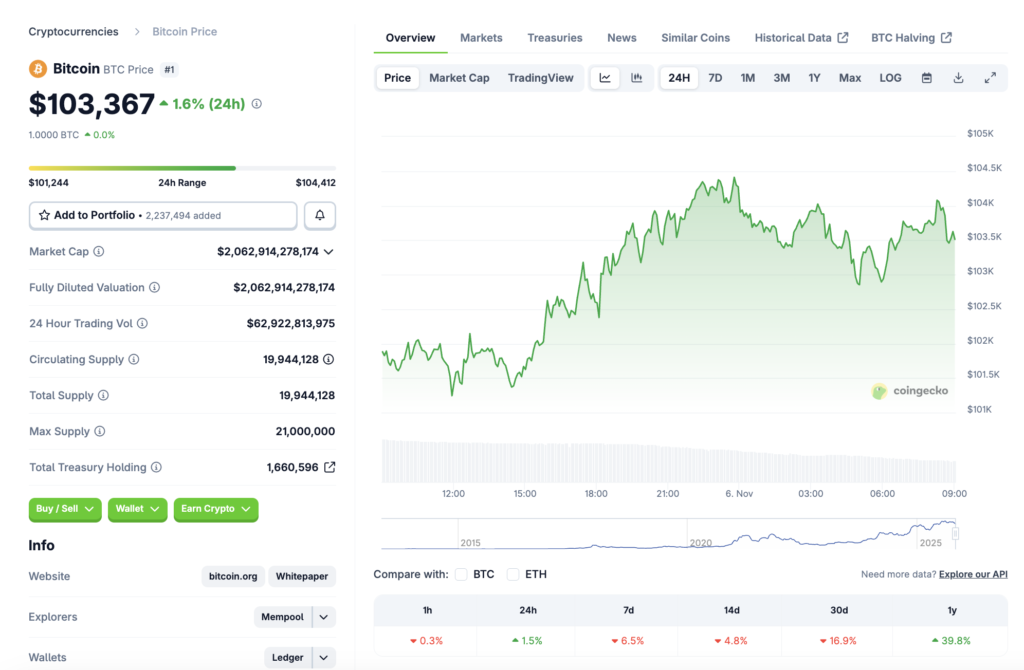
Task: Toggle LOG scale on the chart
Action: [890, 77]
